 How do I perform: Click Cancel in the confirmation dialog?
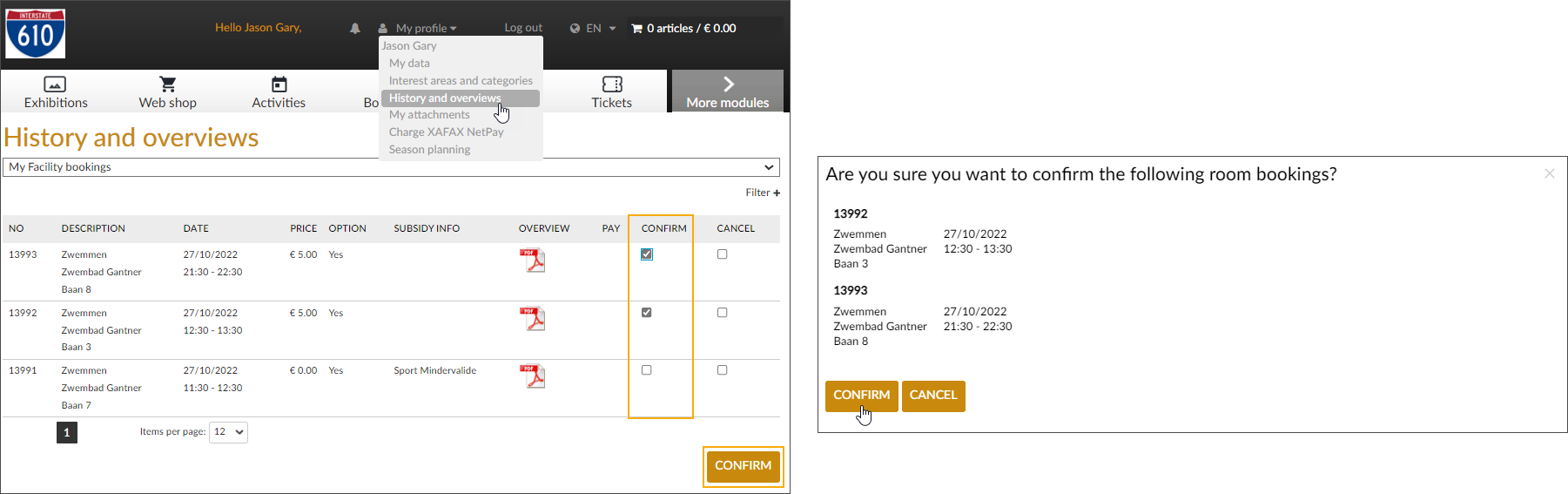pos(933,396)
